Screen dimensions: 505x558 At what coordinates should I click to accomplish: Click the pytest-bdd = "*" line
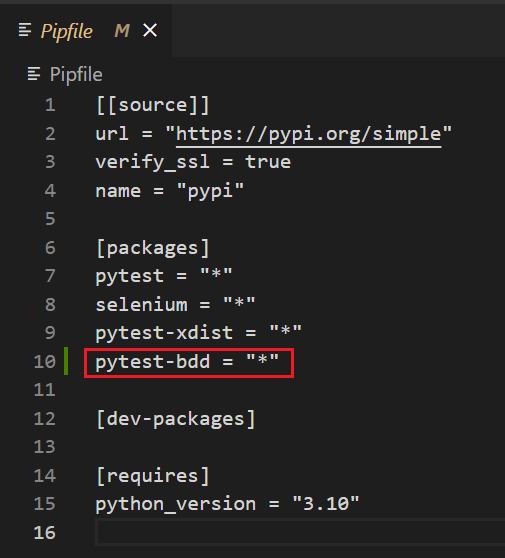click(x=187, y=362)
